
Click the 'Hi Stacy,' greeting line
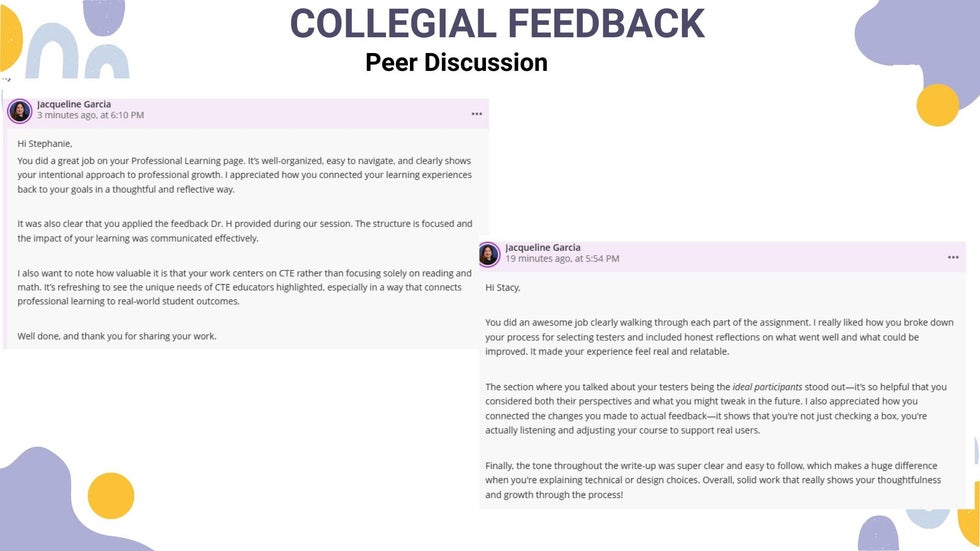[502, 288]
